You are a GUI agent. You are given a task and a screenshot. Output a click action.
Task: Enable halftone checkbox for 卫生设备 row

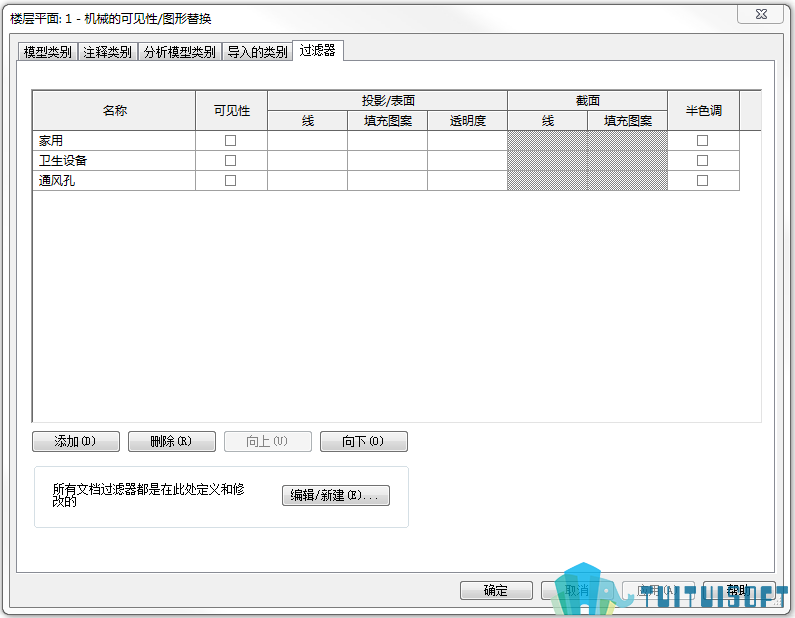click(703, 161)
